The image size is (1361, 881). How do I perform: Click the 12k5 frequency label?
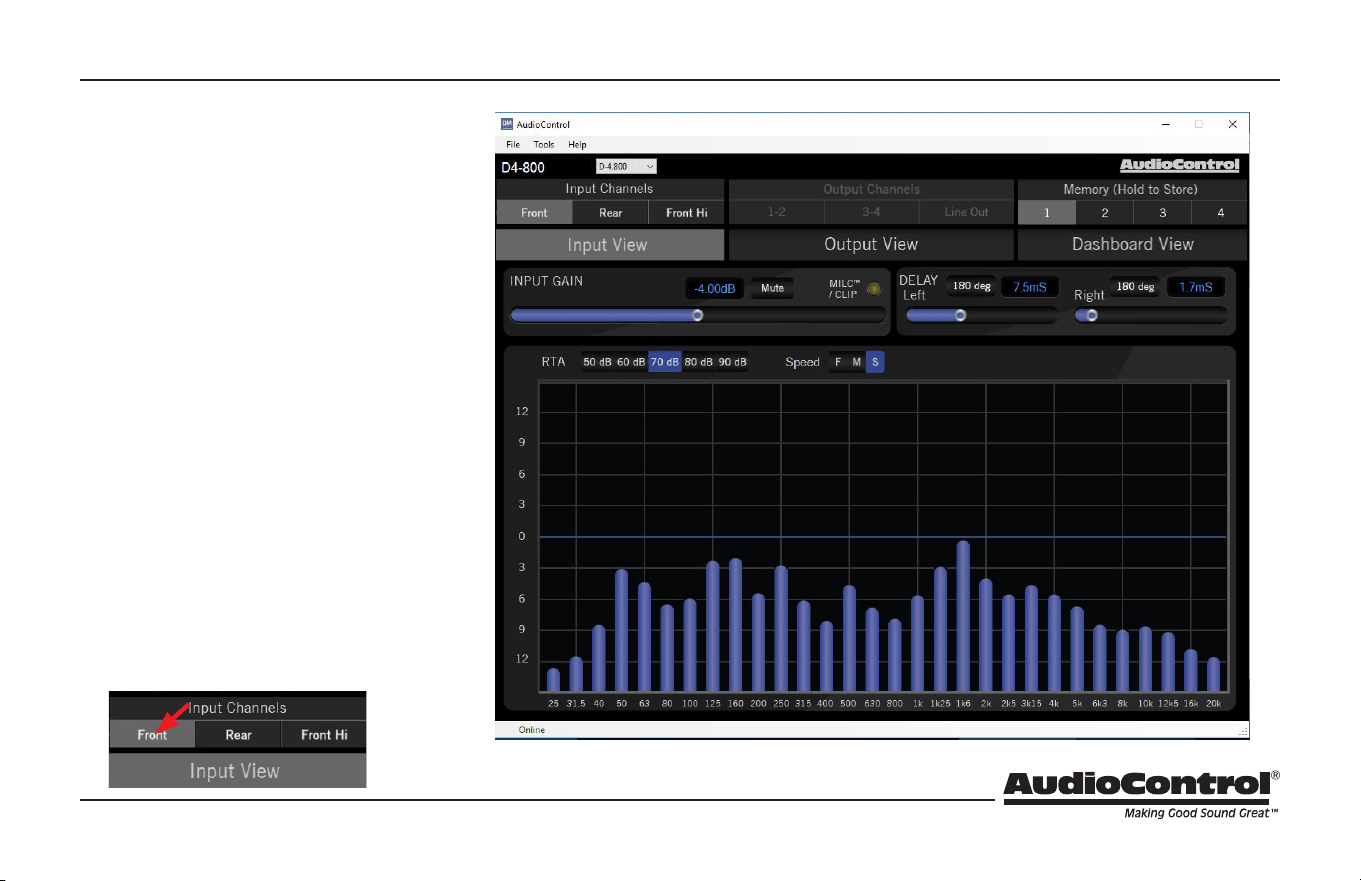coord(1168,704)
